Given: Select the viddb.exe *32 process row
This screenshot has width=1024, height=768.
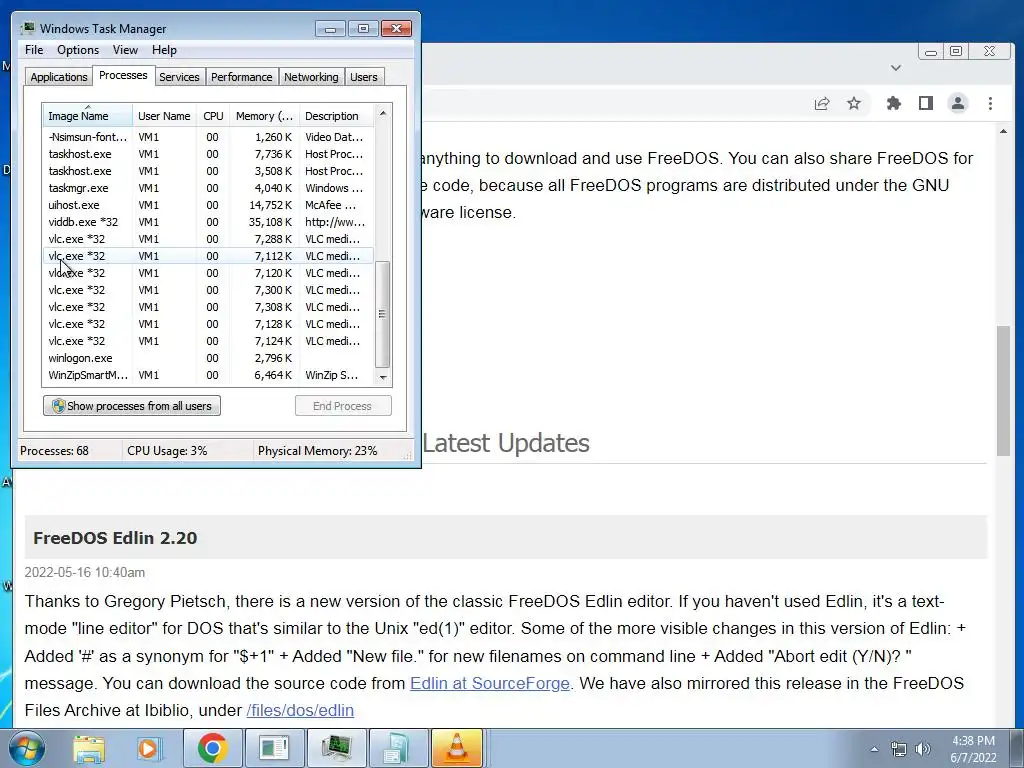Looking at the screenshot, I should tap(209, 222).
